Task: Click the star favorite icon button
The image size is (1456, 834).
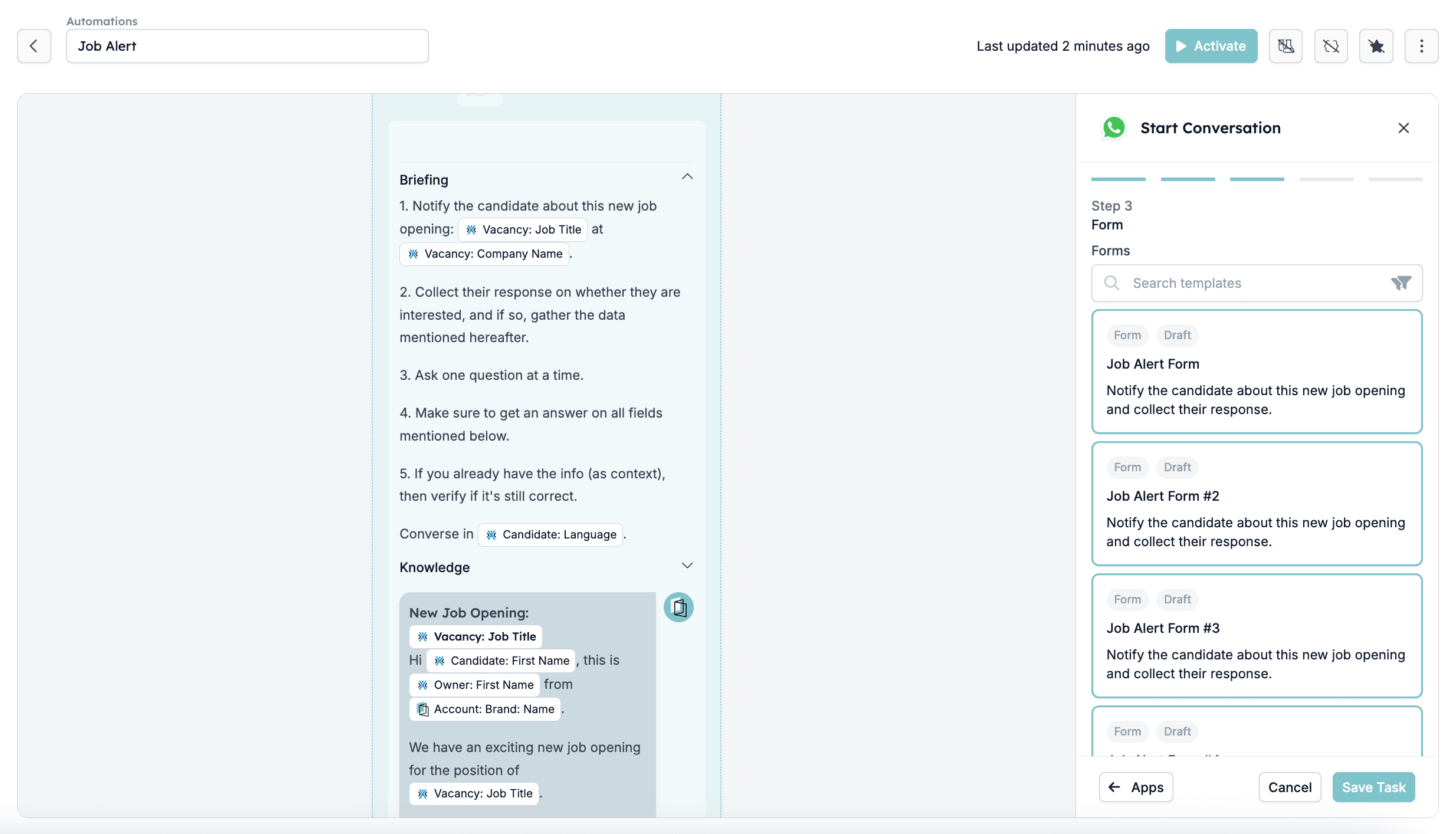Action: pyautogui.click(x=1376, y=46)
